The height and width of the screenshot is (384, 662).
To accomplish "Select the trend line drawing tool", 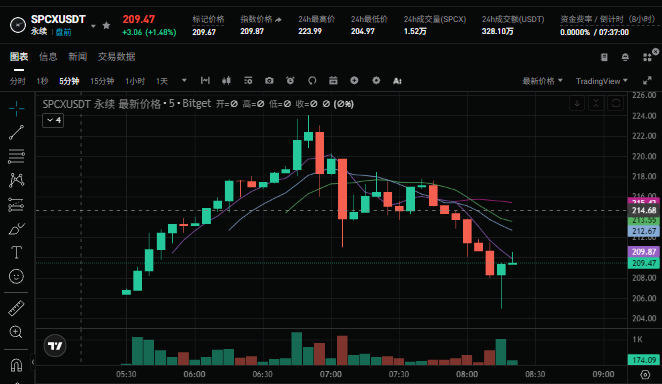I will [16, 133].
